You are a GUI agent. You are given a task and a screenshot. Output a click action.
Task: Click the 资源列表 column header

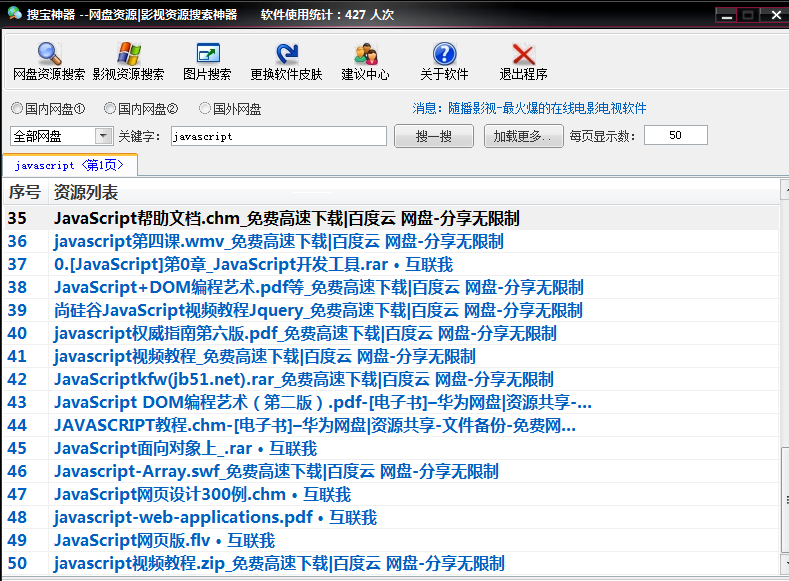(x=86, y=192)
